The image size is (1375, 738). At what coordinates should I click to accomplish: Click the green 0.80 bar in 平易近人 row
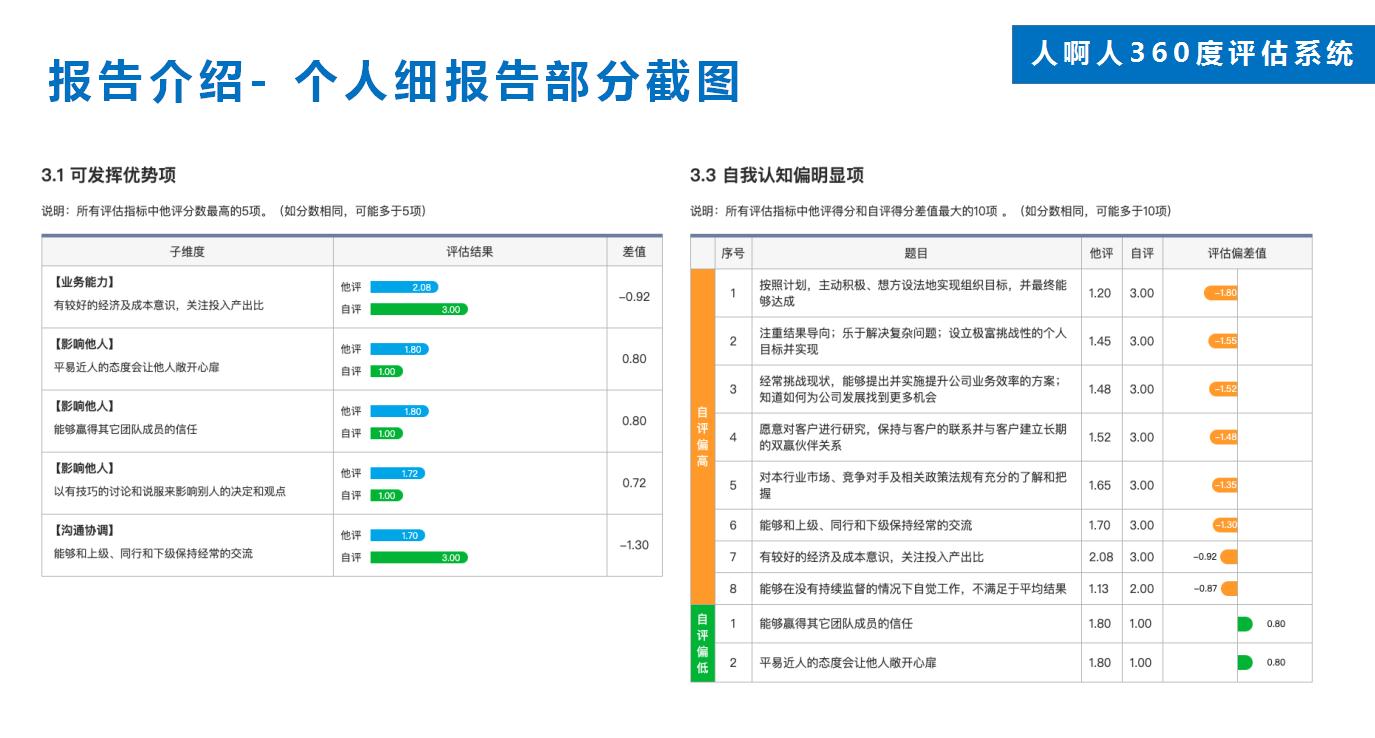tap(1245, 662)
